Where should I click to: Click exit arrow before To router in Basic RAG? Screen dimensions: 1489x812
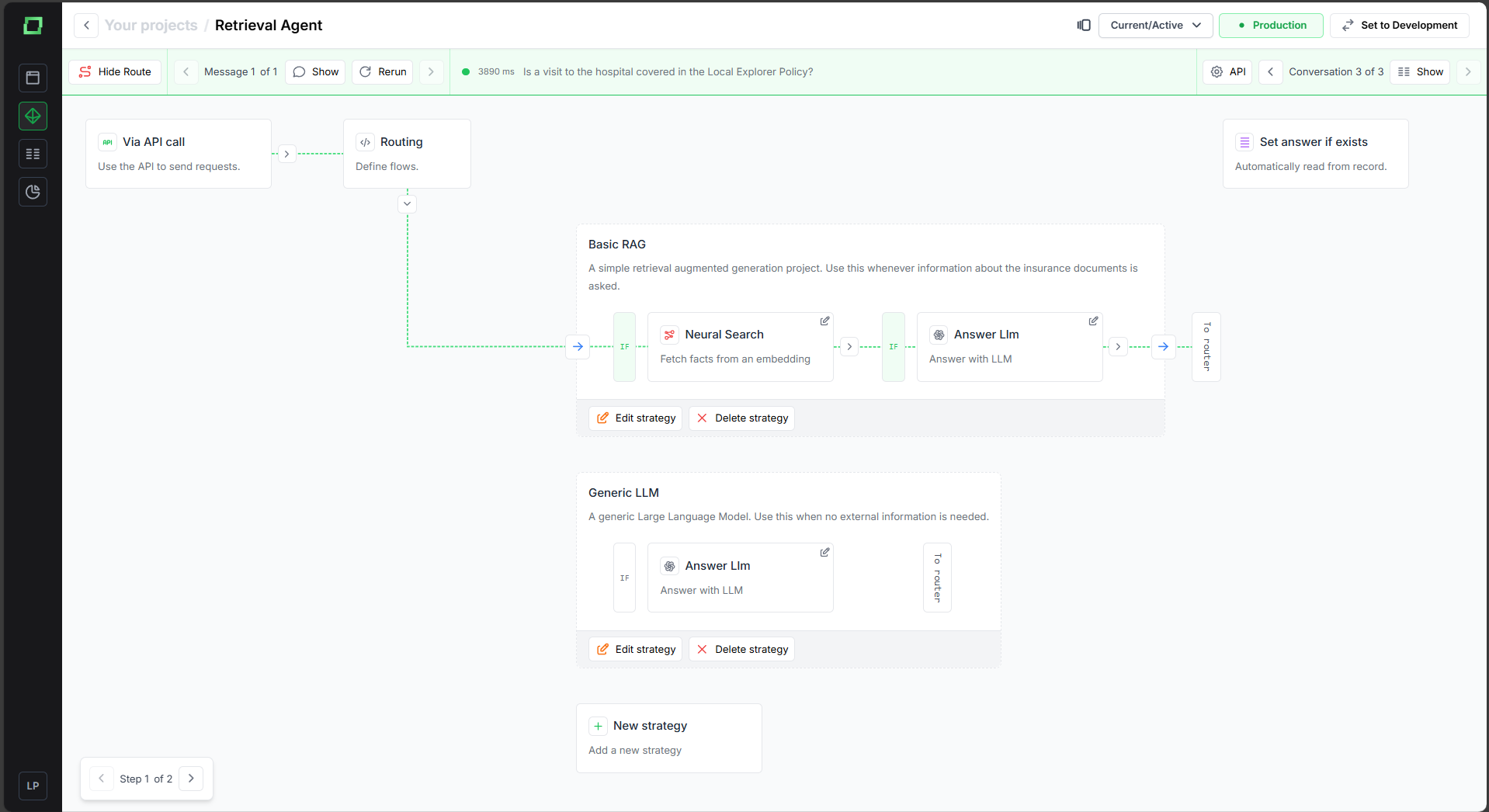pos(1163,346)
